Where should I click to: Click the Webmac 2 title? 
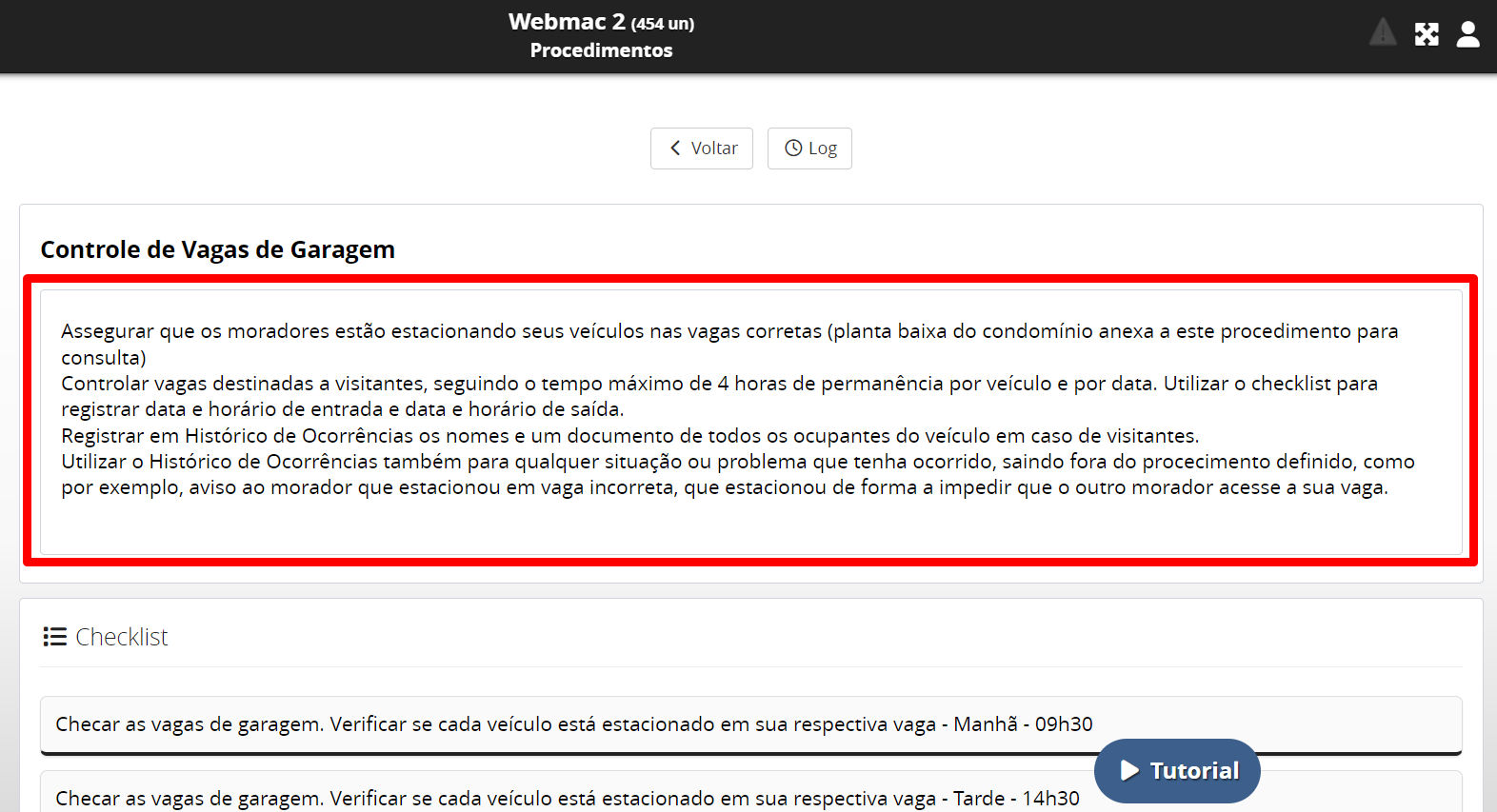[x=567, y=22]
